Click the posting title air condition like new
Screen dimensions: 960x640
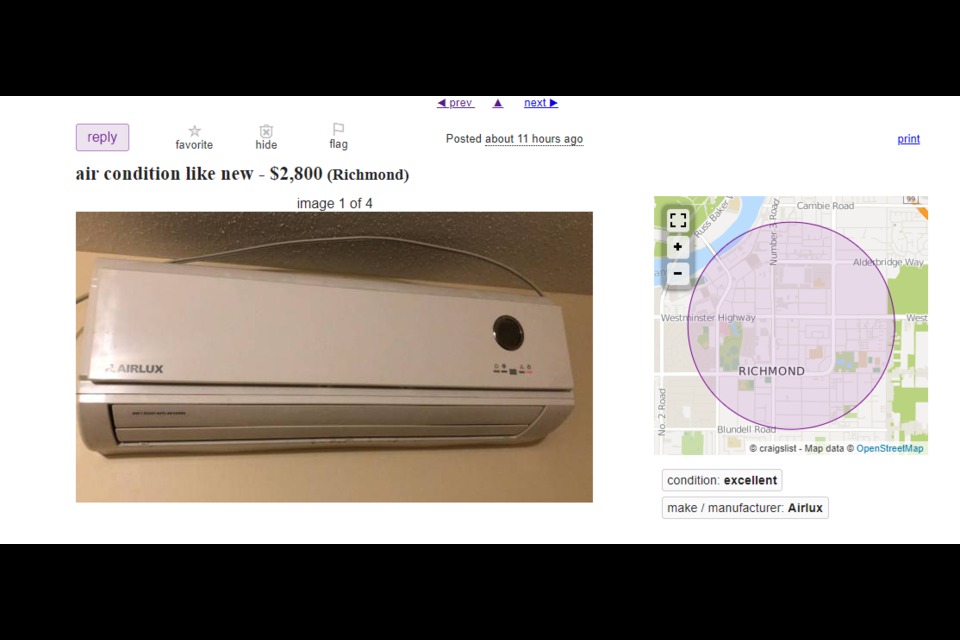pyautogui.click(x=164, y=174)
